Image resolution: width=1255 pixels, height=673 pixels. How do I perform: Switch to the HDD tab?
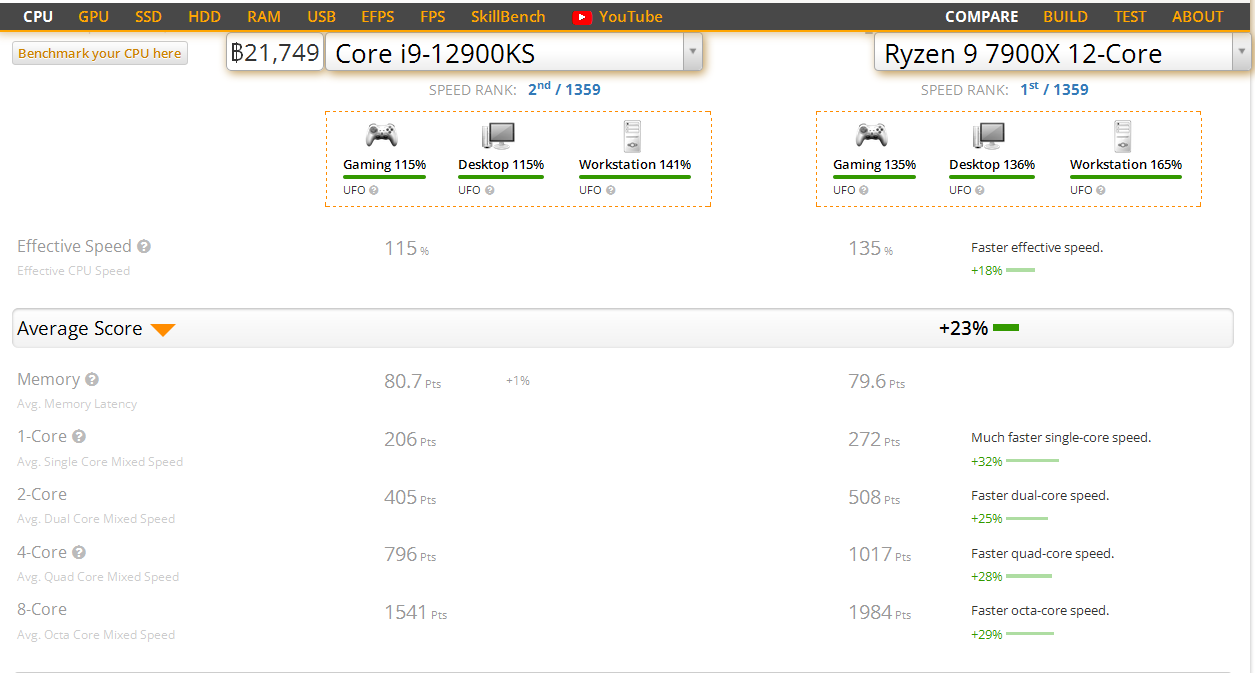click(205, 16)
